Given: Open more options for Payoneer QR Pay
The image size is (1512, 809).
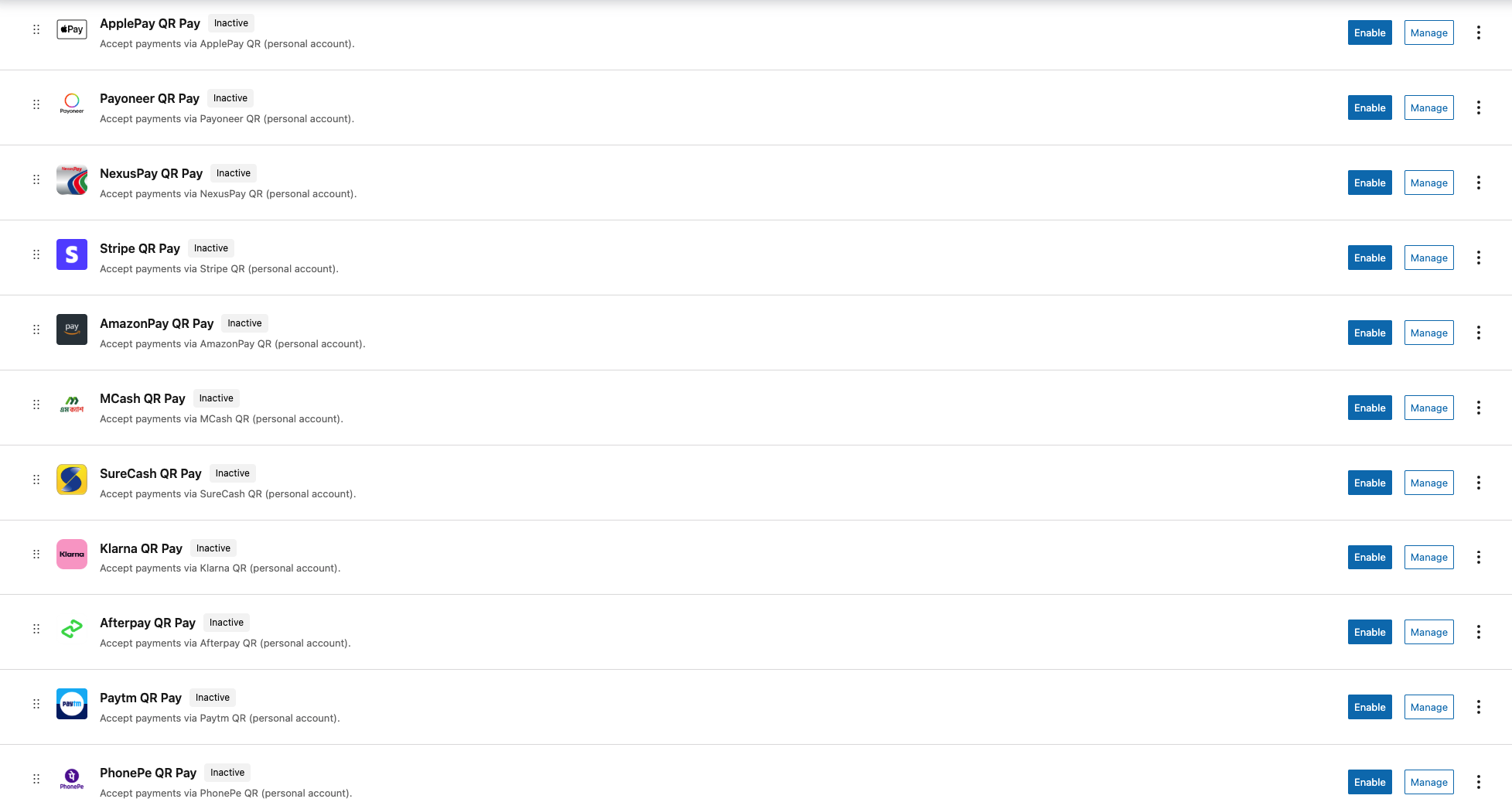Looking at the screenshot, I should click(1478, 108).
